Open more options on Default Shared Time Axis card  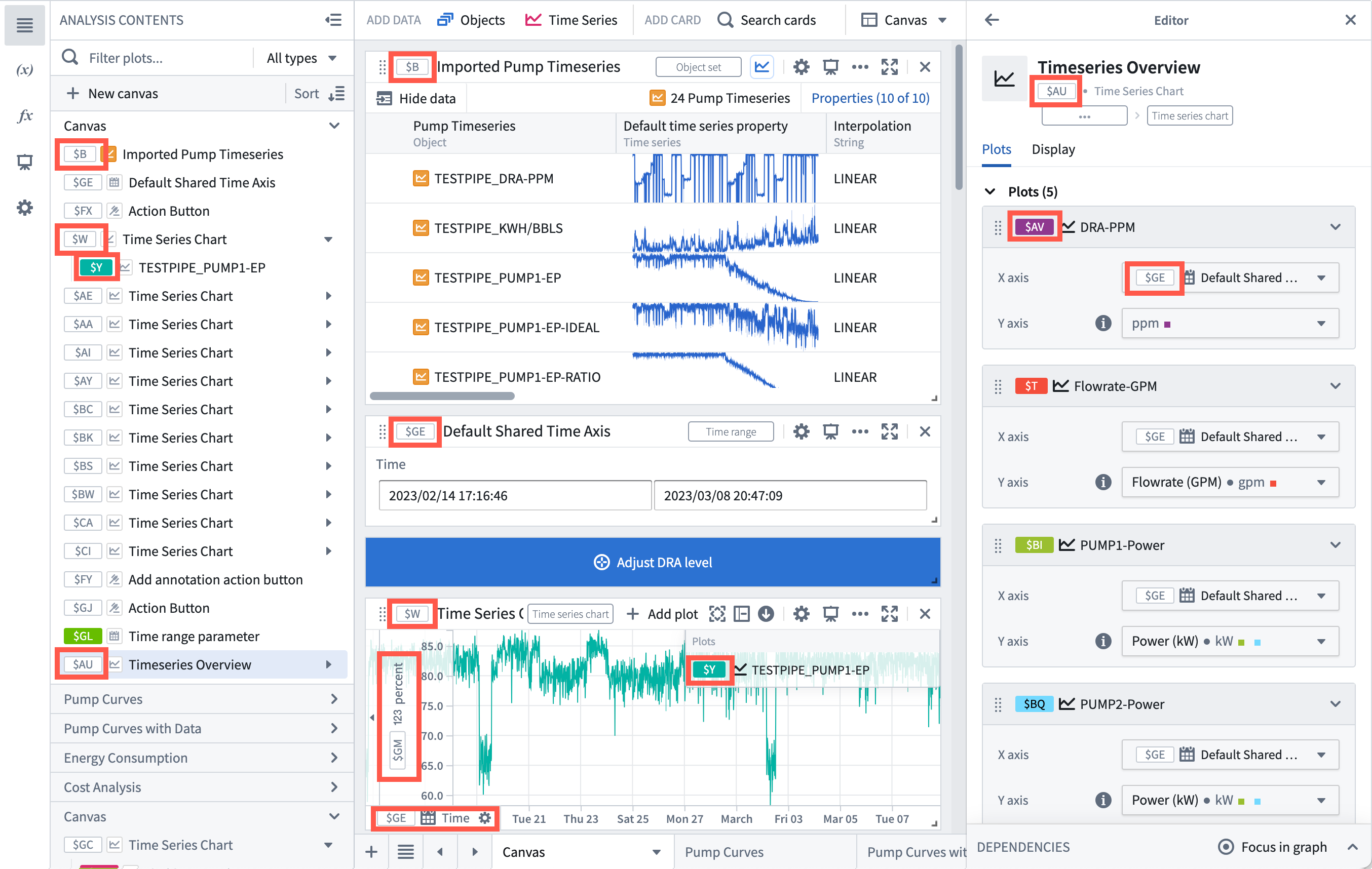[860, 431]
